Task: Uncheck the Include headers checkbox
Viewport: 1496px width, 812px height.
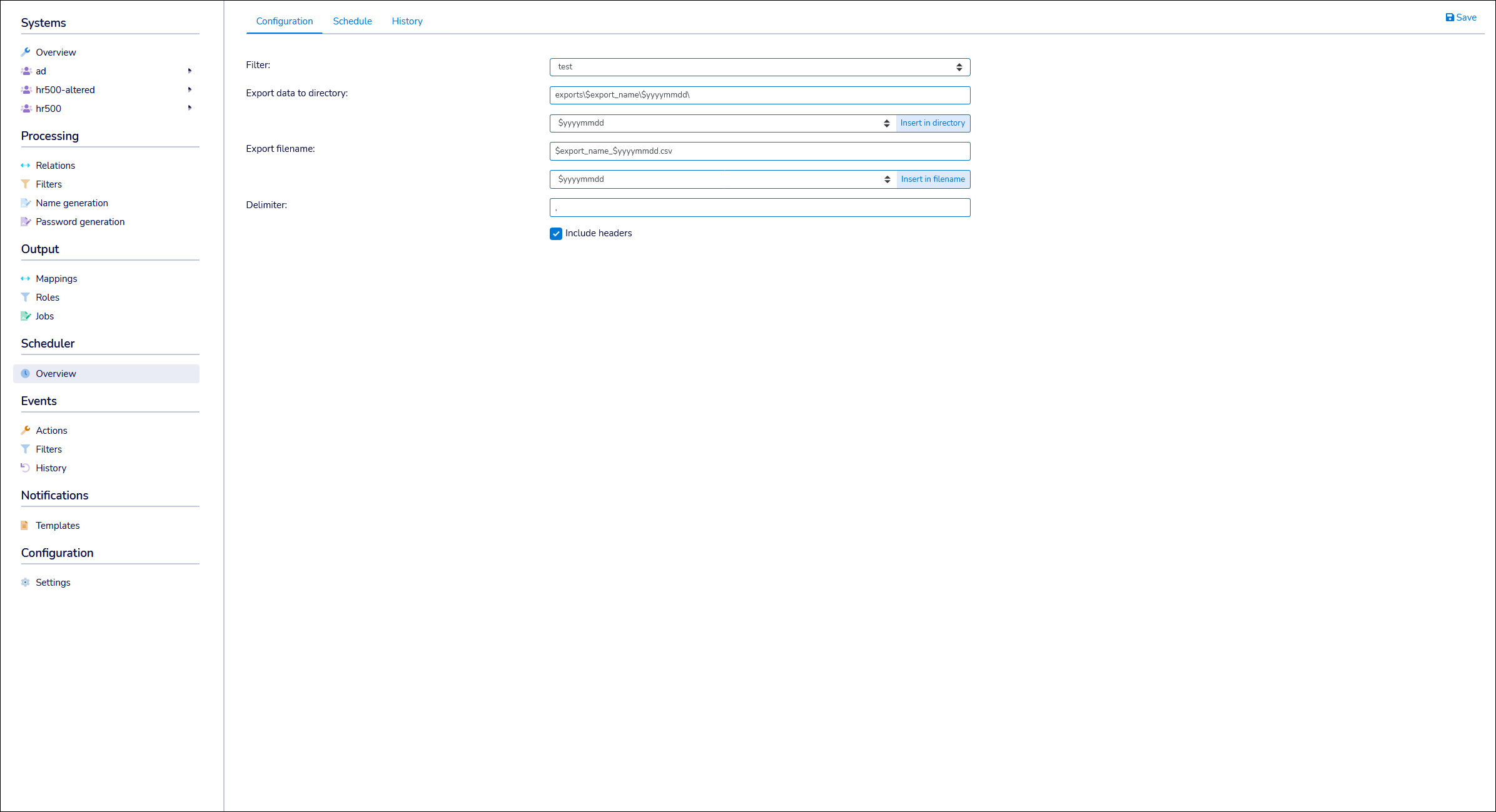Action: click(x=555, y=234)
